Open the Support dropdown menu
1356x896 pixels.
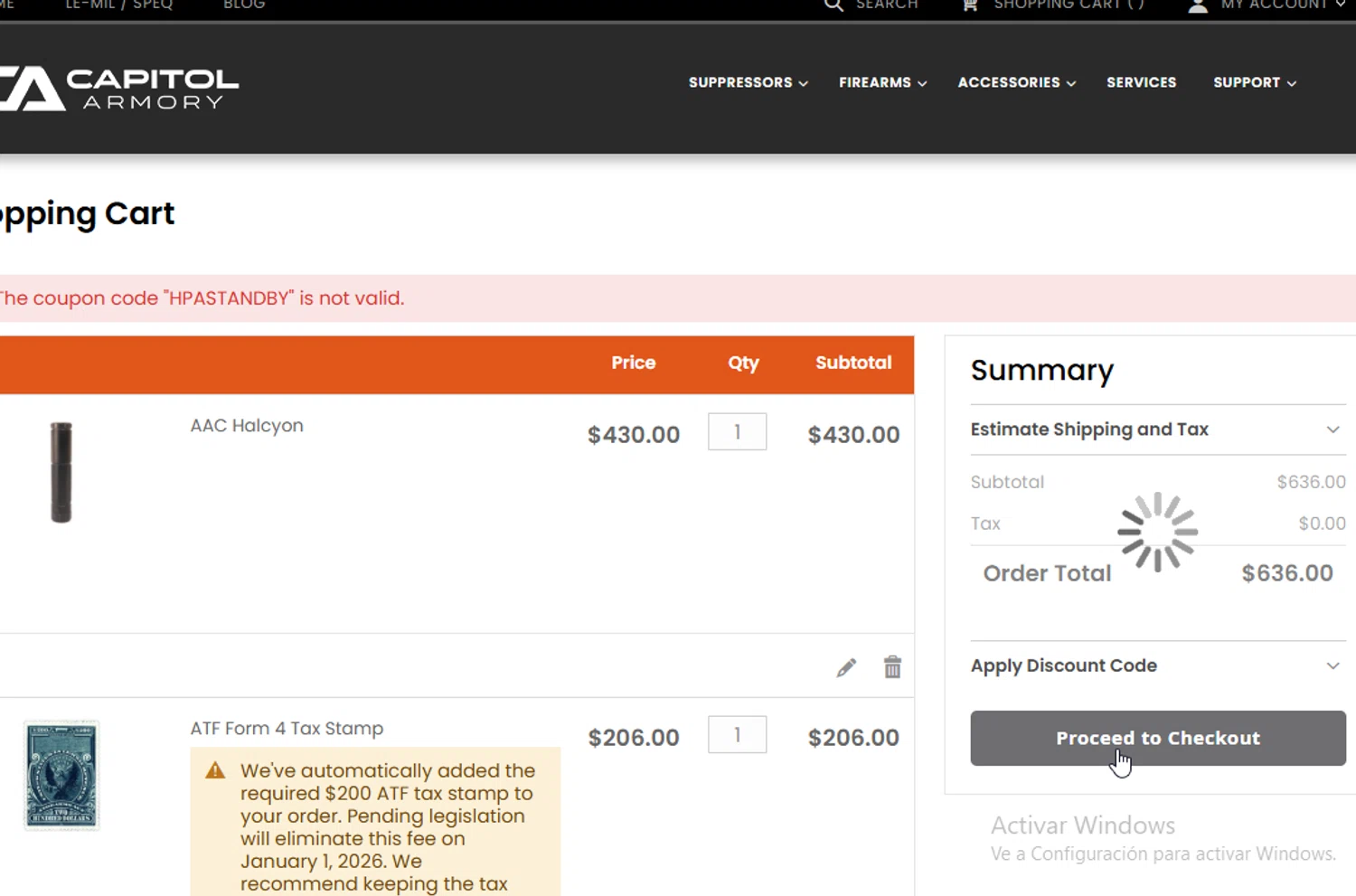1255,82
